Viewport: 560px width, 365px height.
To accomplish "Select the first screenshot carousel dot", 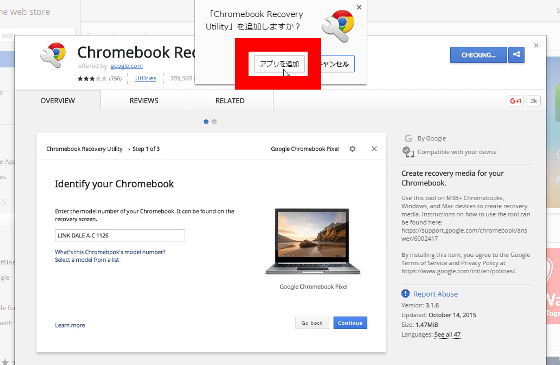I will click(206, 122).
